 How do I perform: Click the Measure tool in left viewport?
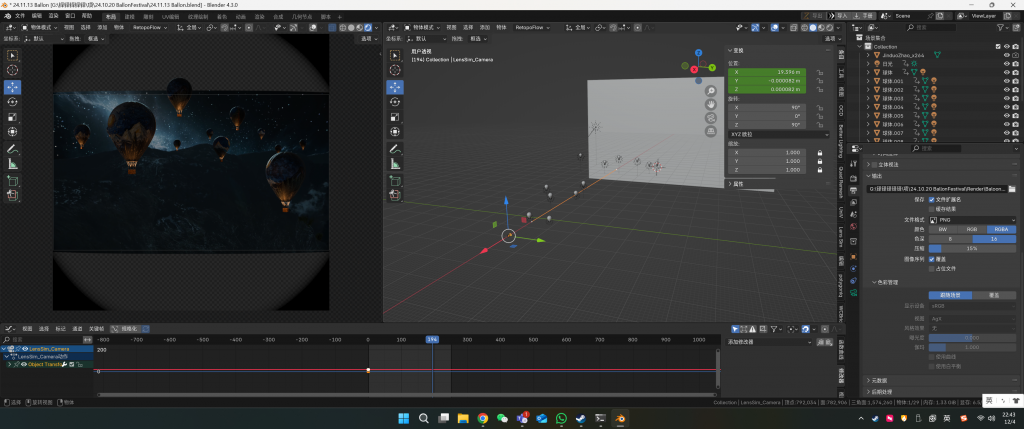tap(13, 163)
